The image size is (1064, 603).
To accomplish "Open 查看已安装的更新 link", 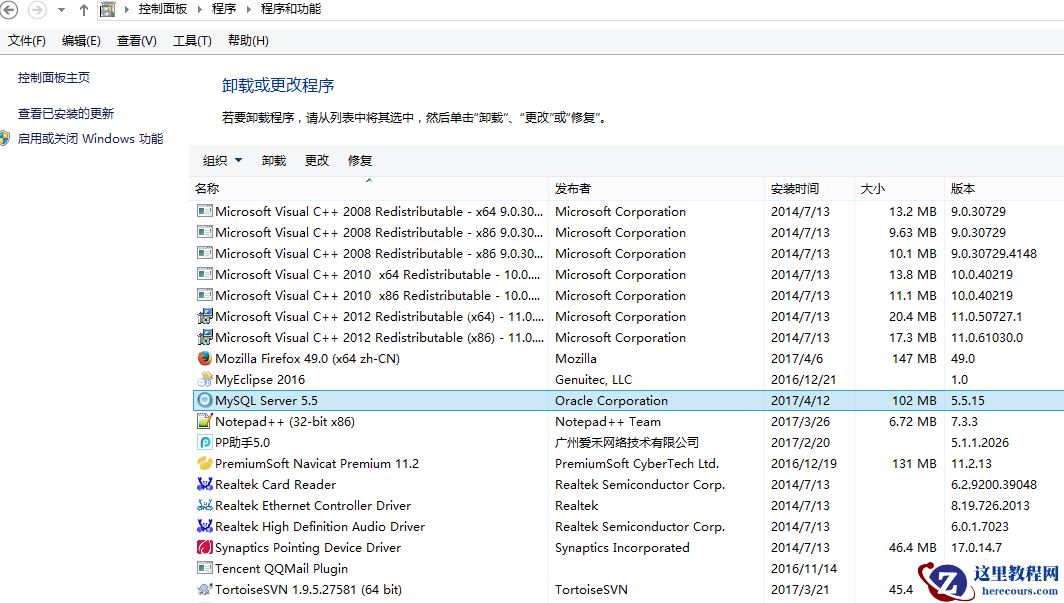I will tap(66, 113).
